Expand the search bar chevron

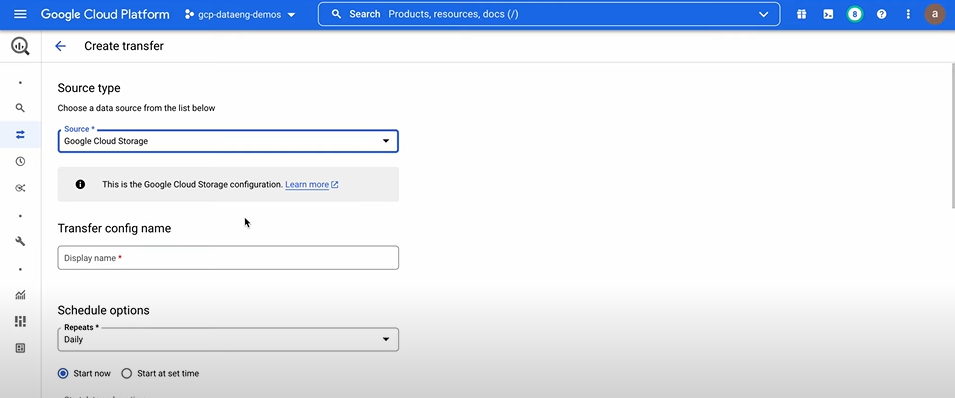tap(763, 14)
